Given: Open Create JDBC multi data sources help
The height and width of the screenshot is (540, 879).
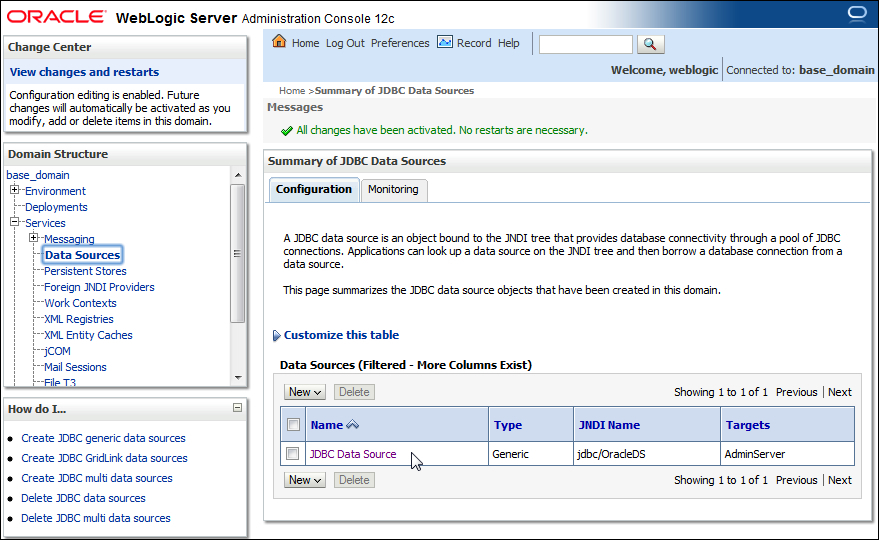Looking at the screenshot, I should point(97,478).
